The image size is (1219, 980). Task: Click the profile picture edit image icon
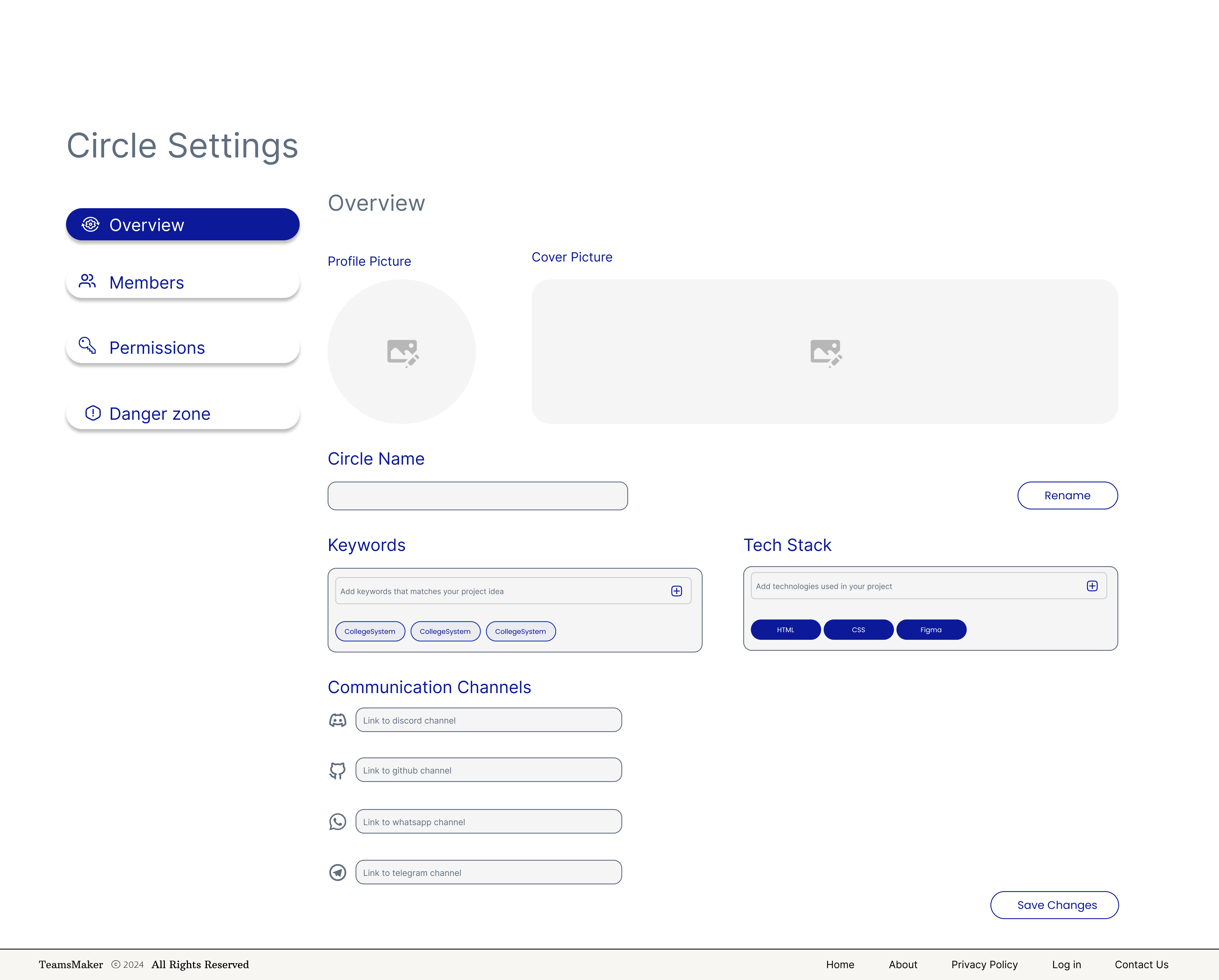[x=403, y=353]
